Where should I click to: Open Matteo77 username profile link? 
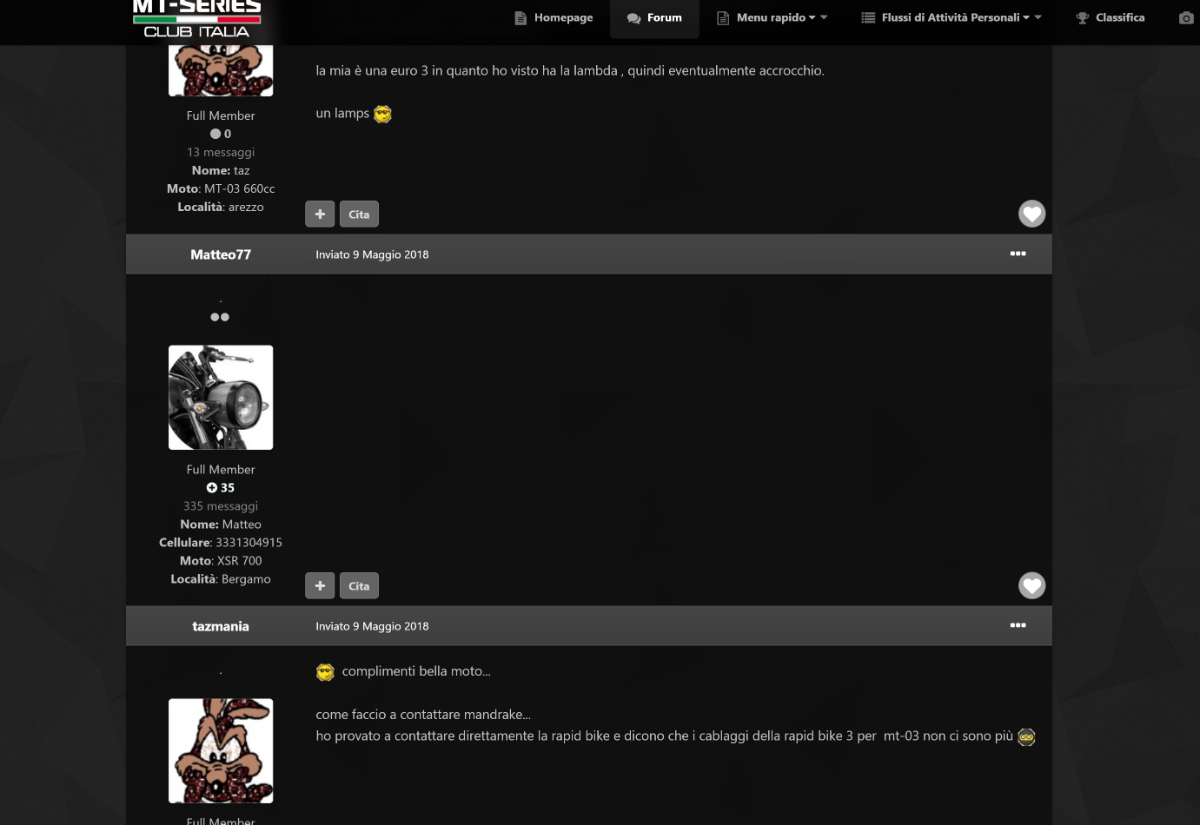220,255
